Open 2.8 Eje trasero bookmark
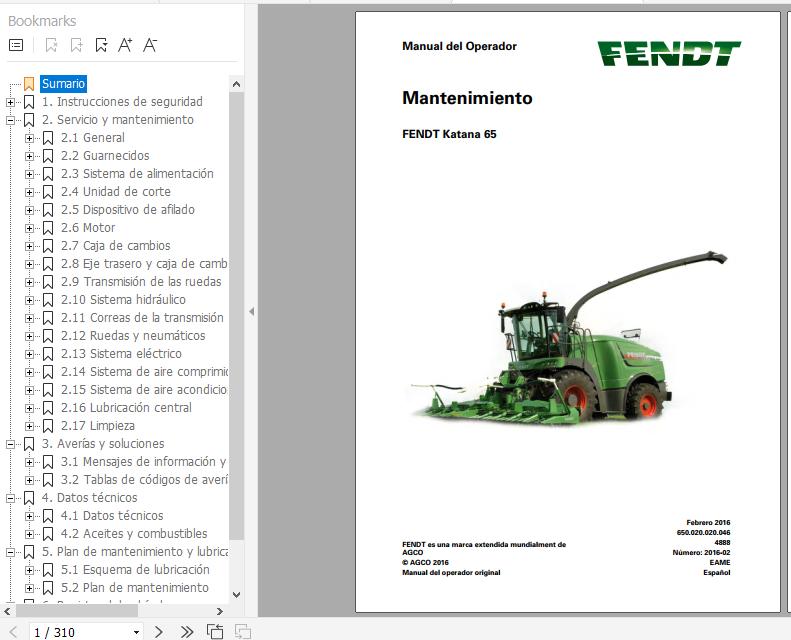791x640 pixels. (144, 264)
